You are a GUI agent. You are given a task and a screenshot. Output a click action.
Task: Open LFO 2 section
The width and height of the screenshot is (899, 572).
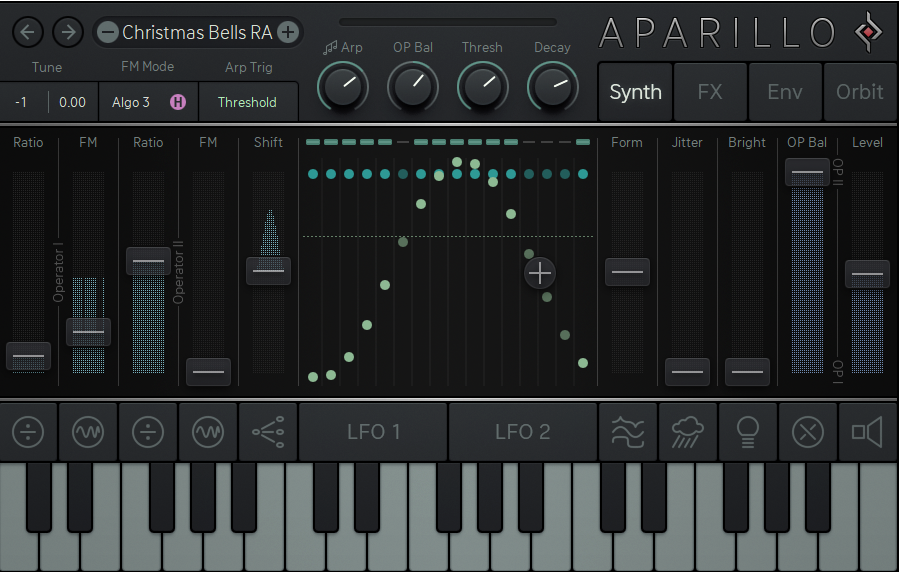(523, 432)
